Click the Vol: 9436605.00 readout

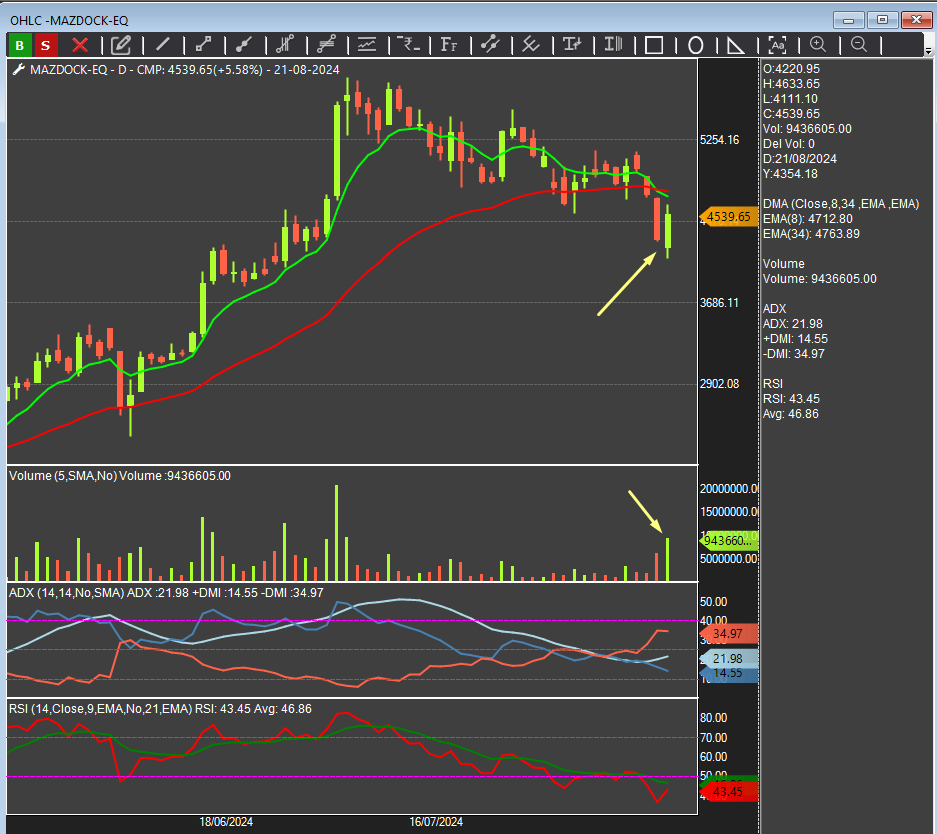[x=807, y=128]
